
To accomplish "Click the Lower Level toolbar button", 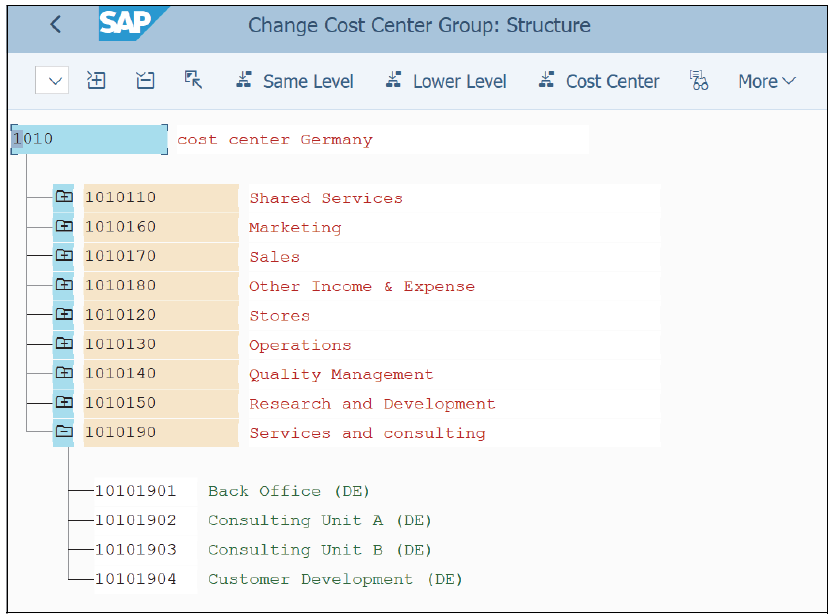I will coord(446,80).
